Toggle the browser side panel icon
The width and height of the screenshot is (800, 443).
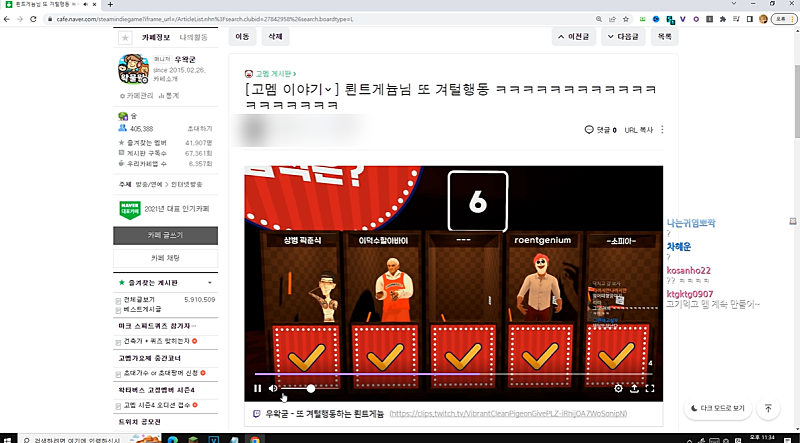point(749,19)
